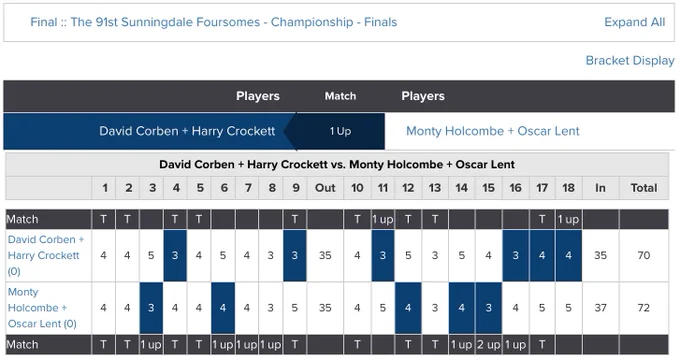Open the Bracket Display view

click(x=630, y=60)
